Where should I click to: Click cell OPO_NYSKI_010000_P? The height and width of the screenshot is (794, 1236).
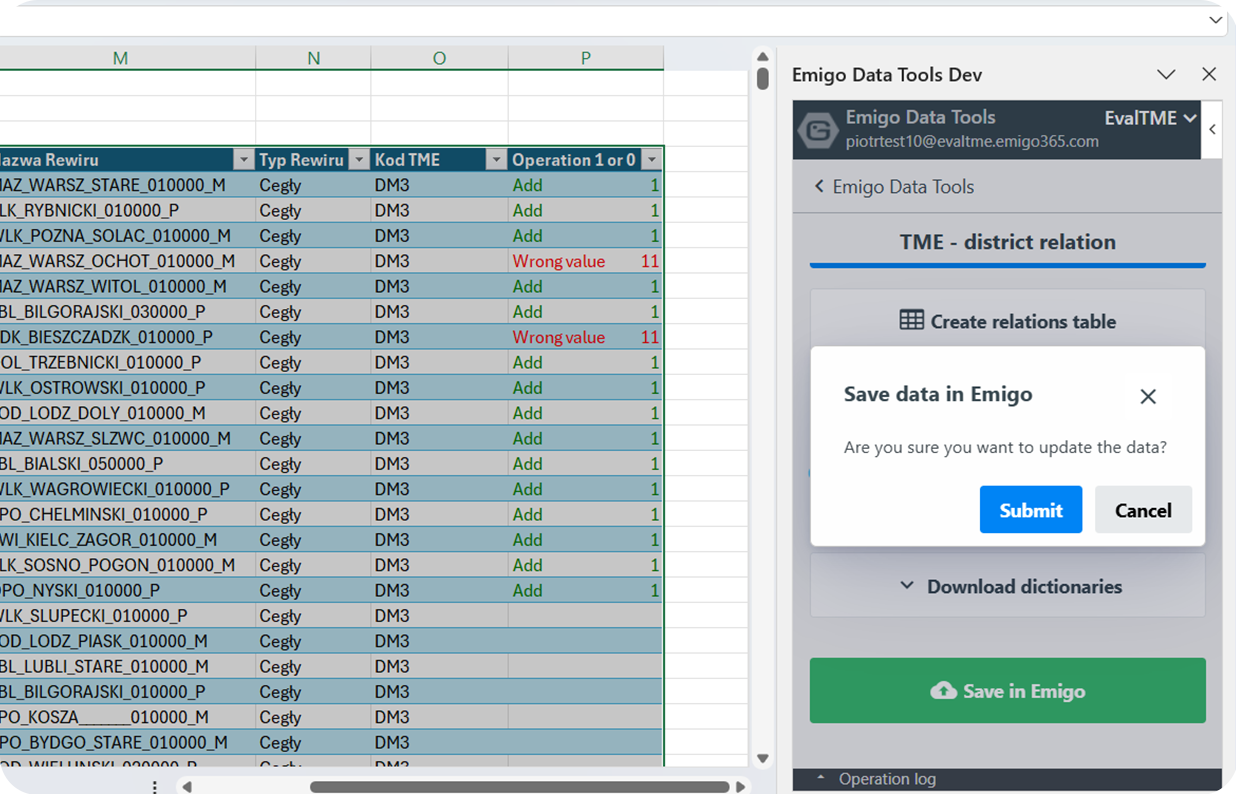point(128,590)
